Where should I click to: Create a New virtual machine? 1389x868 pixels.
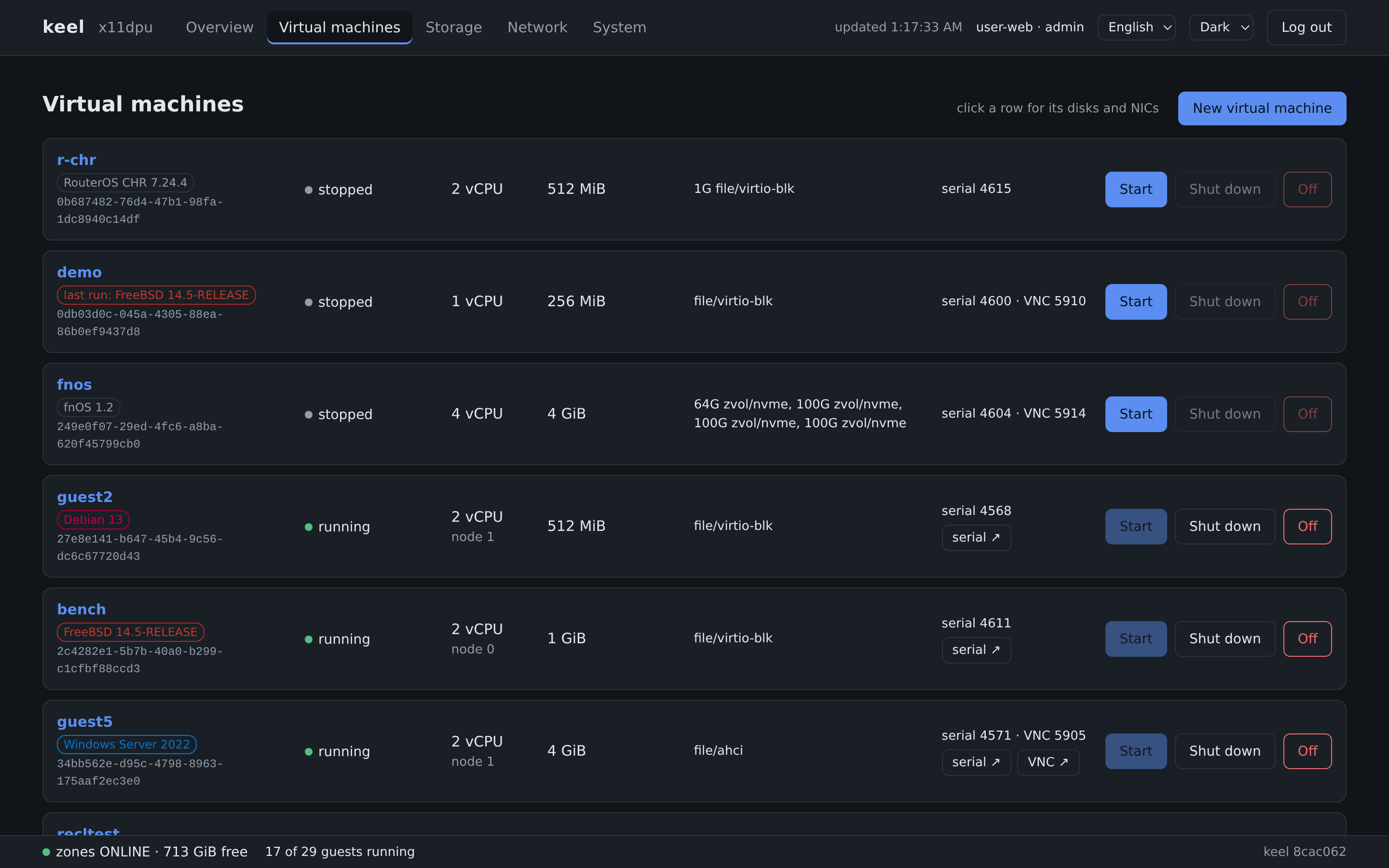pyautogui.click(x=1262, y=108)
